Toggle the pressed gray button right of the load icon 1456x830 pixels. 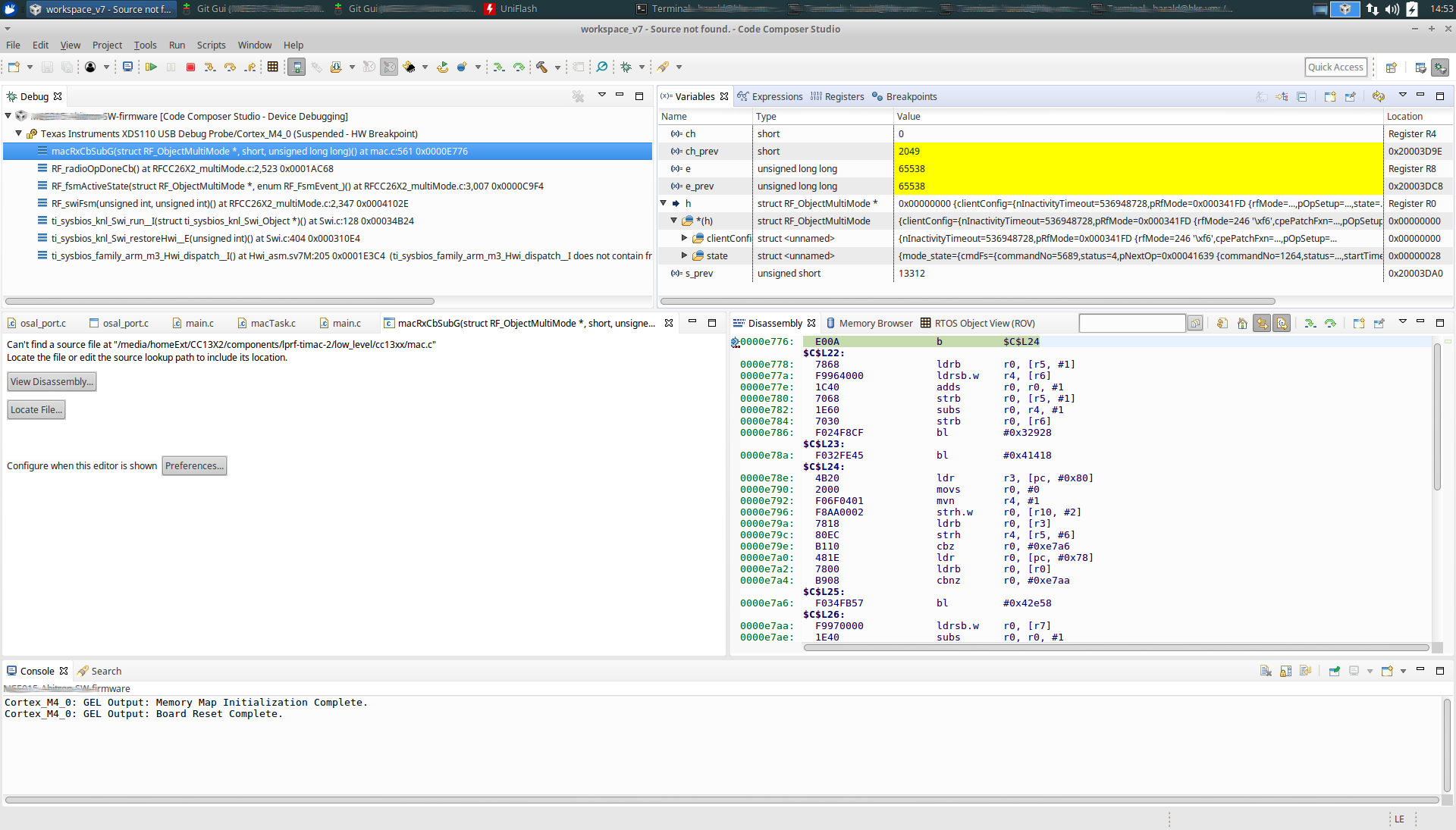tap(389, 67)
